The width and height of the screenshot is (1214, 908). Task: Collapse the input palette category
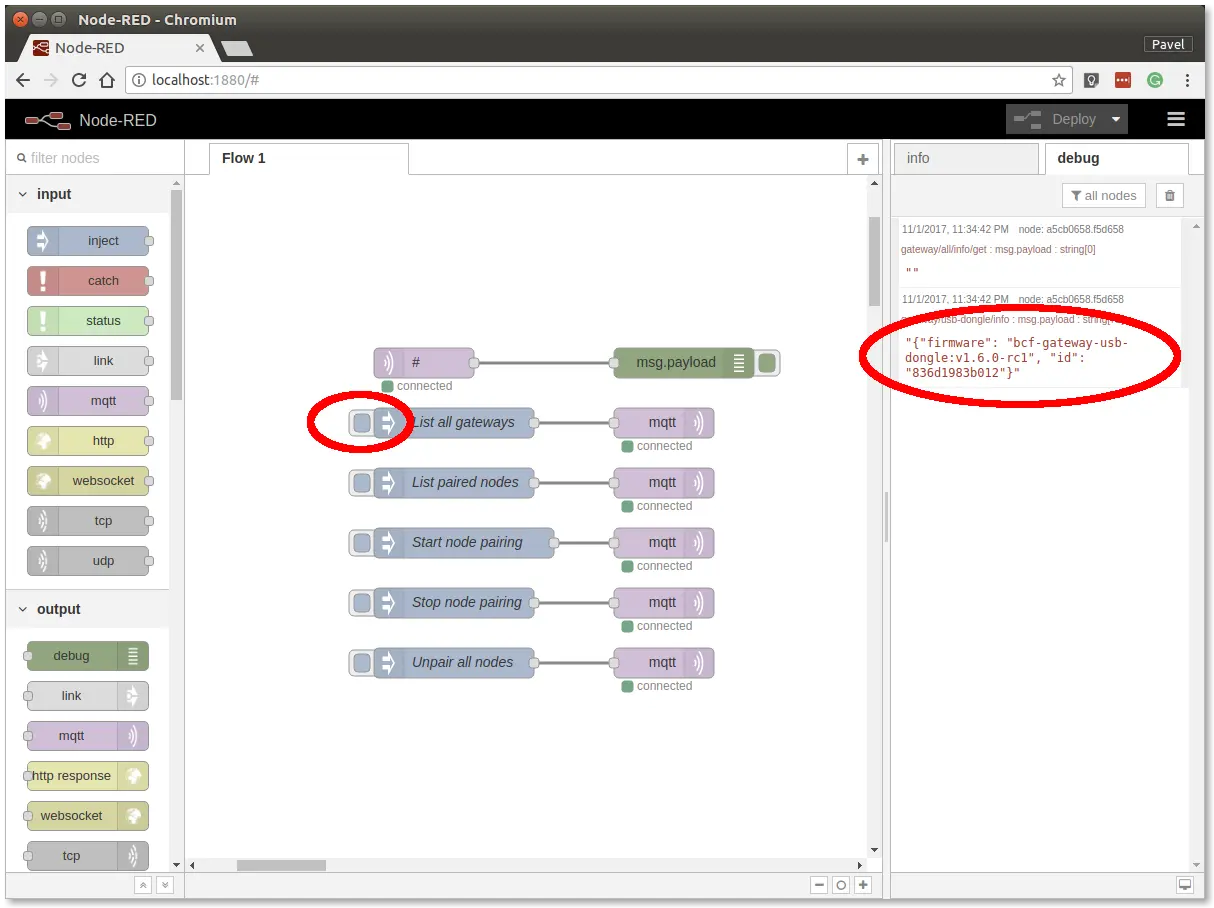coord(88,194)
